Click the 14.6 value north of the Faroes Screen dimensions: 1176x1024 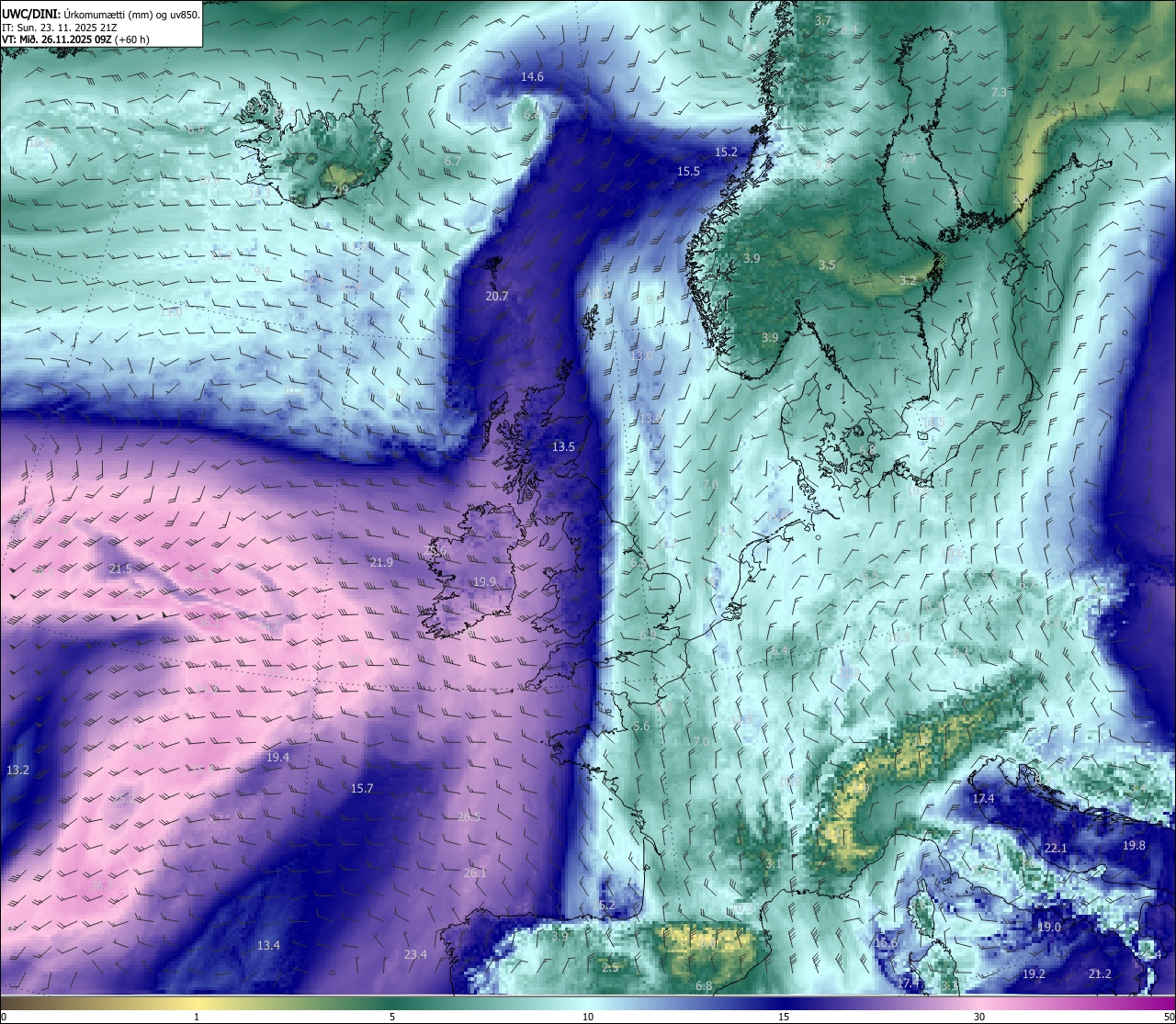[x=532, y=77]
